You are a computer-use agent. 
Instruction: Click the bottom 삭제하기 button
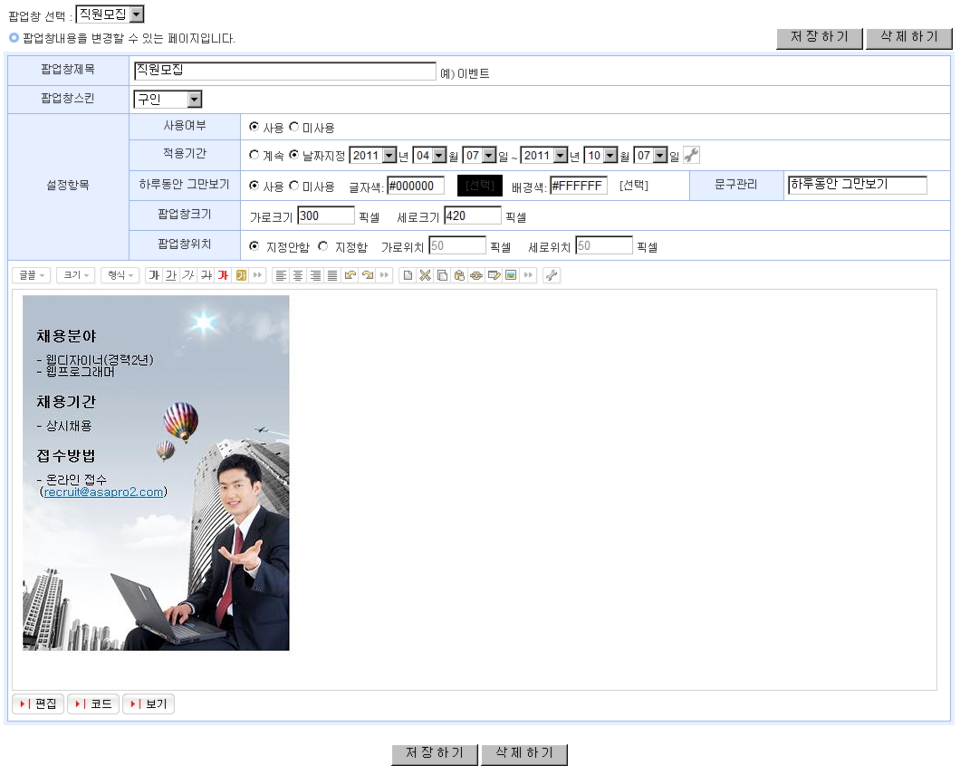pyautogui.click(x=524, y=754)
